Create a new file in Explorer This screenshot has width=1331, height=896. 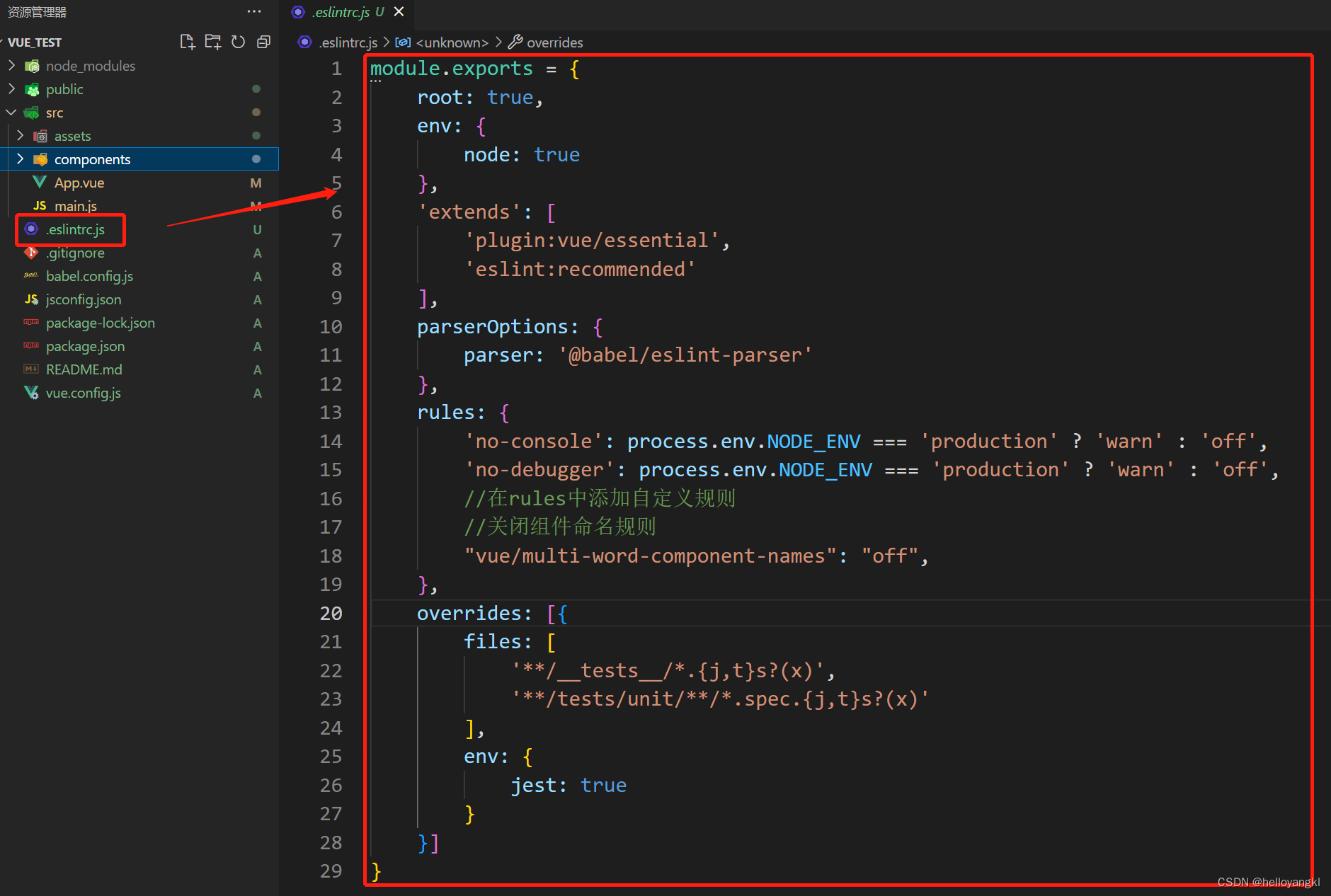(x=187, y=42)
